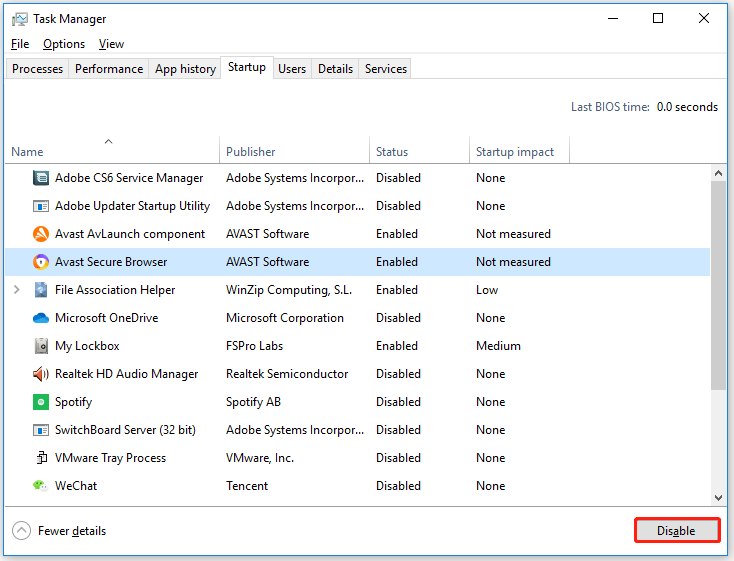Screen dimensions: 734x561
Task: Switch to the Performance tab
Action: (x=109, y=69)
